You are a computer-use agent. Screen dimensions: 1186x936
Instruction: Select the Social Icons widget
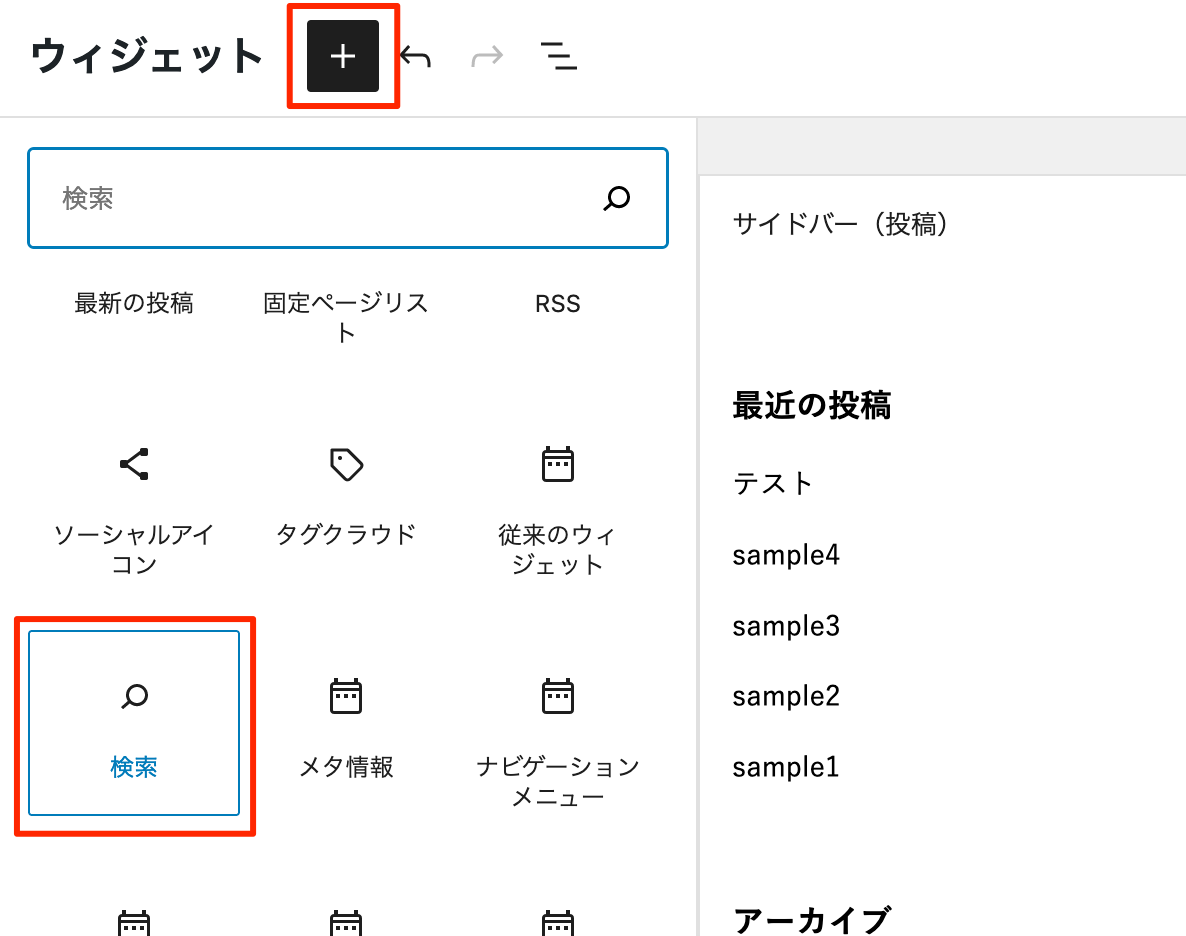[x=134, y=490]
